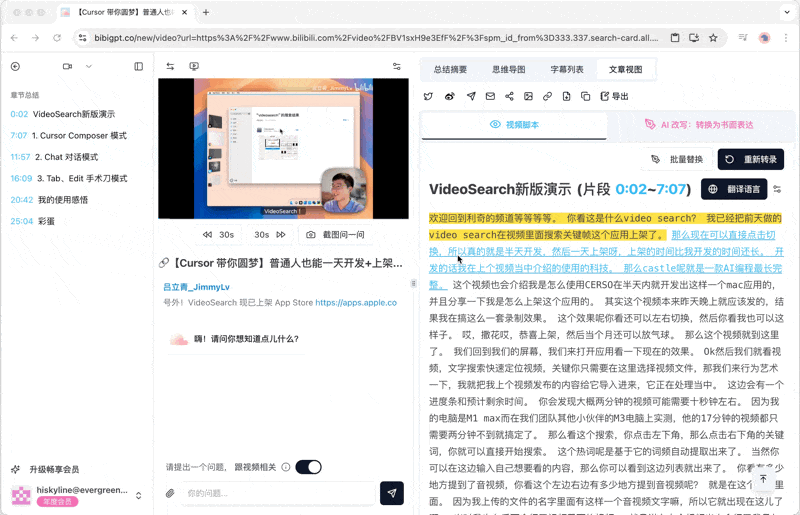
Task: Toggle the video-related question switch
Action: click(x=309, y=467)
